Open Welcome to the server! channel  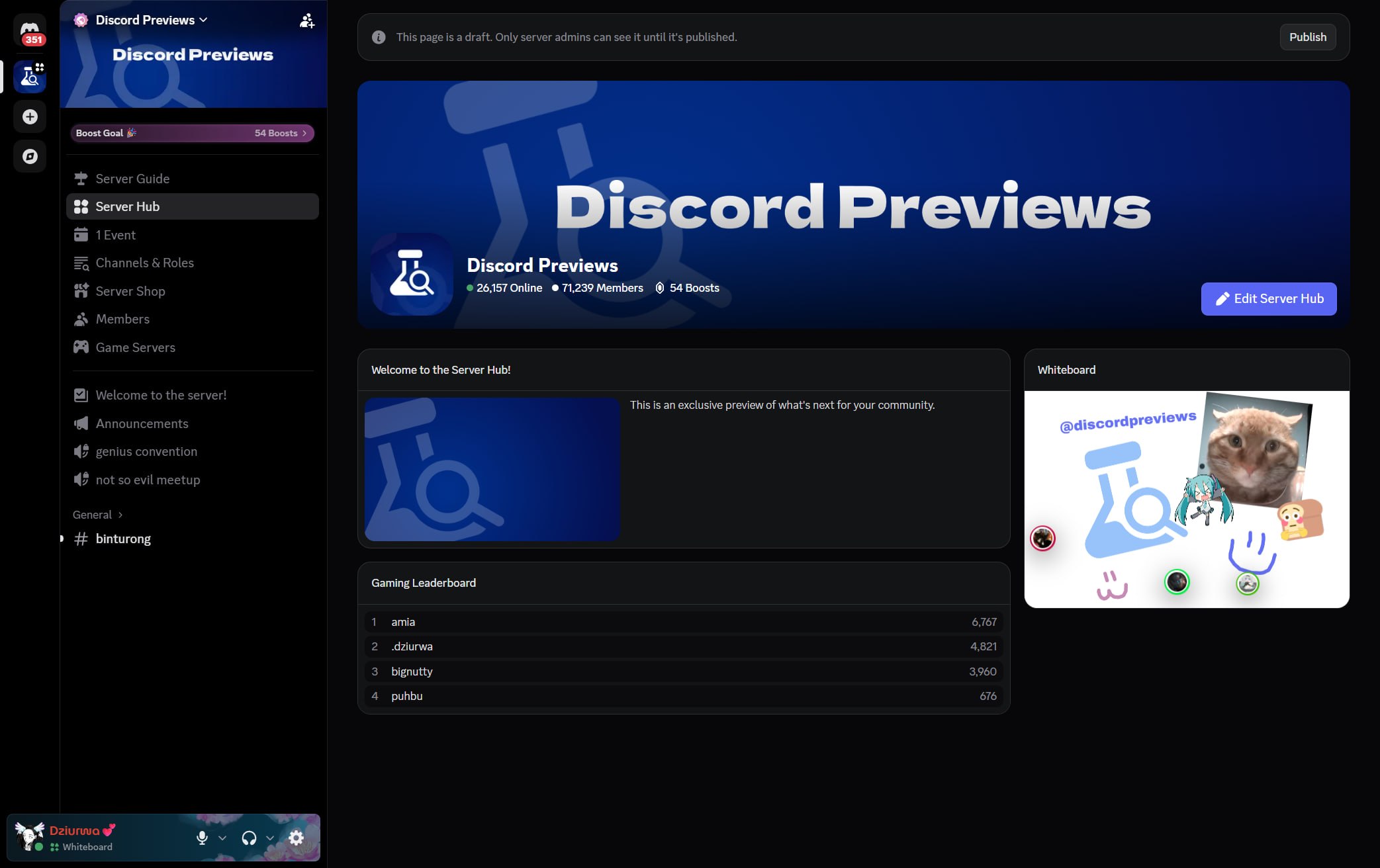192,395
